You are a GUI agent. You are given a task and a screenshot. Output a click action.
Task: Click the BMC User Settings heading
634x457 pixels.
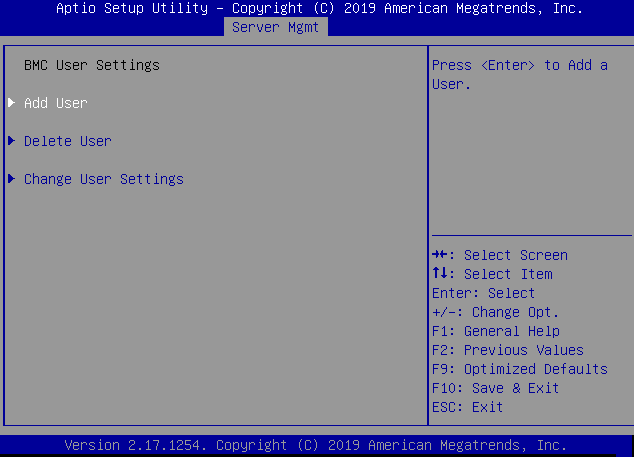[x=92, y=65]
